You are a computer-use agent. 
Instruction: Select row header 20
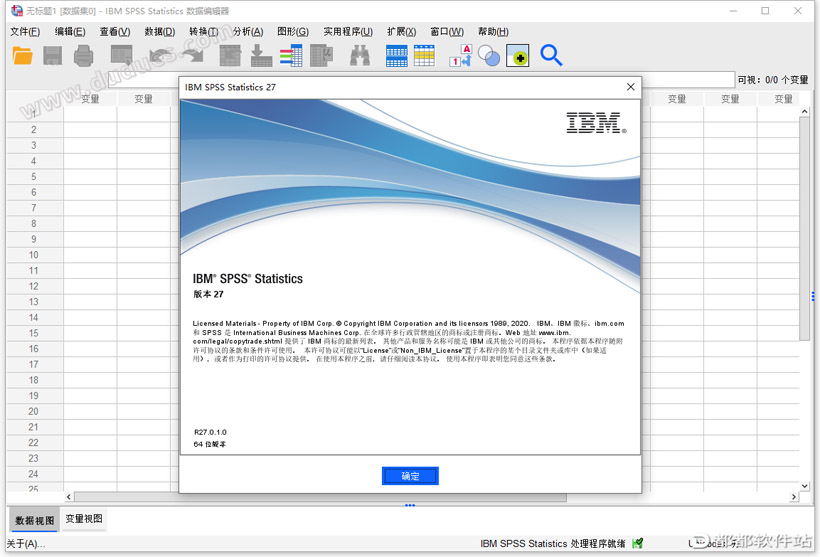tap(34, 412)
